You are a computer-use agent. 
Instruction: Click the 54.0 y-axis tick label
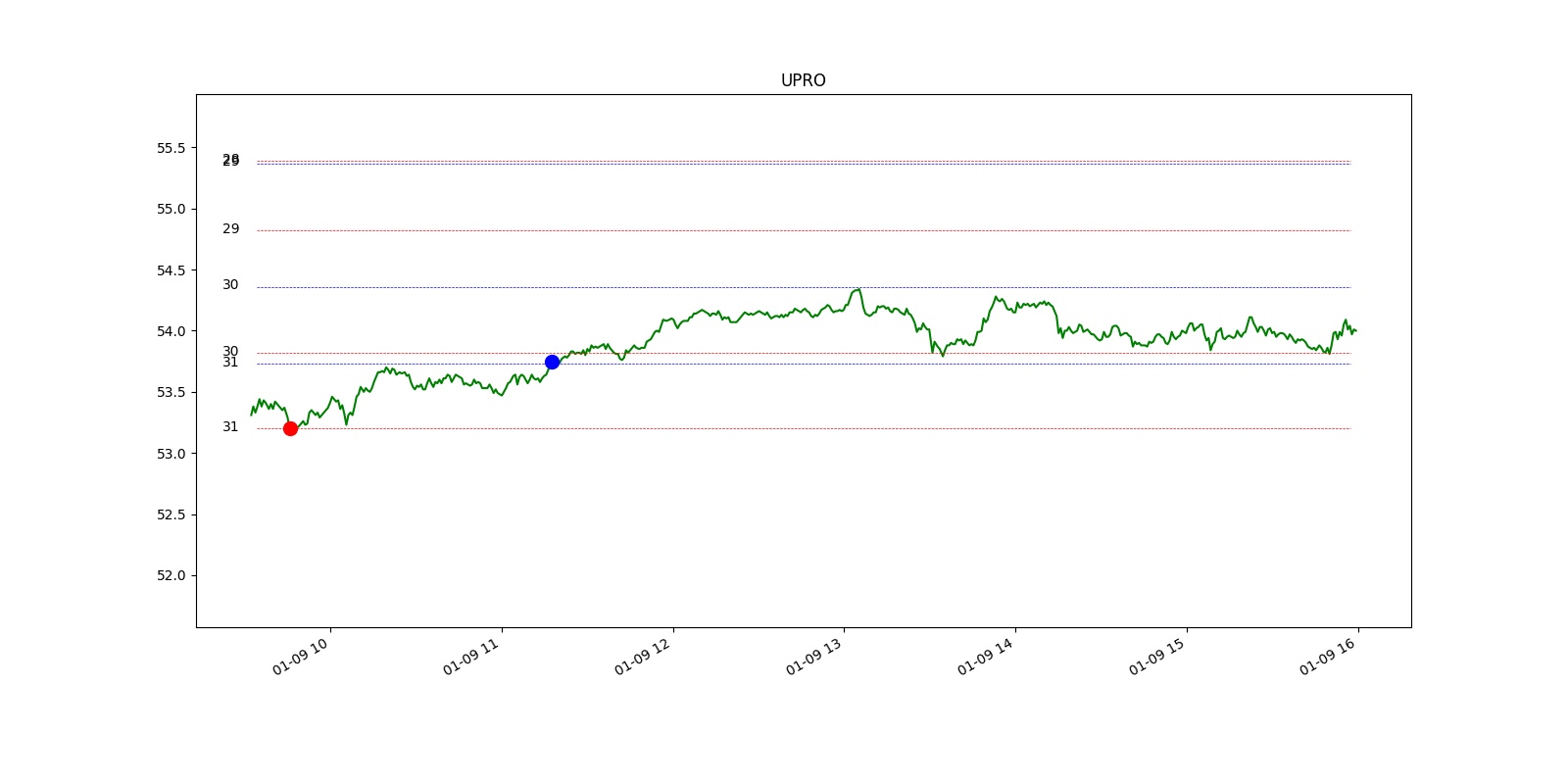pyautogui.click(x=171, y=331)
